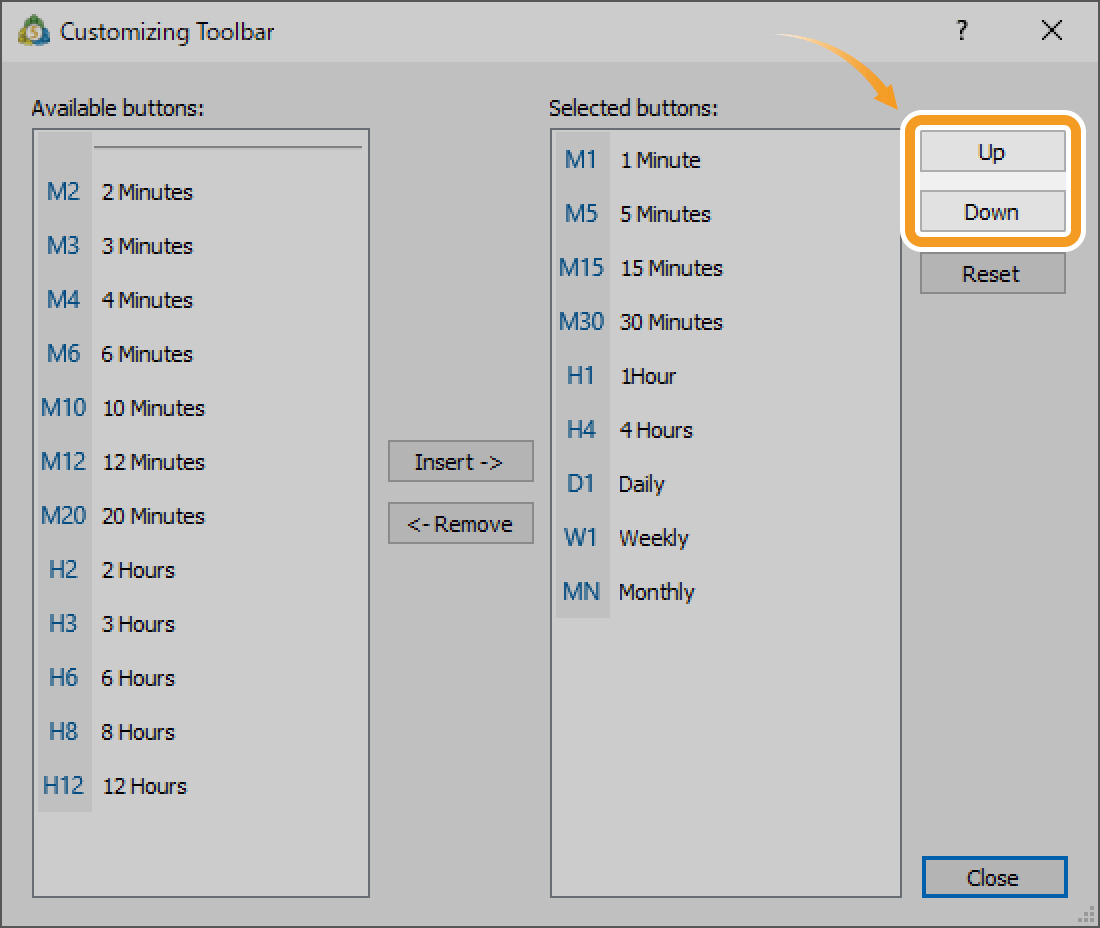Select the M6 timeframe icon
The width and height of the screenshot is (1100, 928).
63,354
